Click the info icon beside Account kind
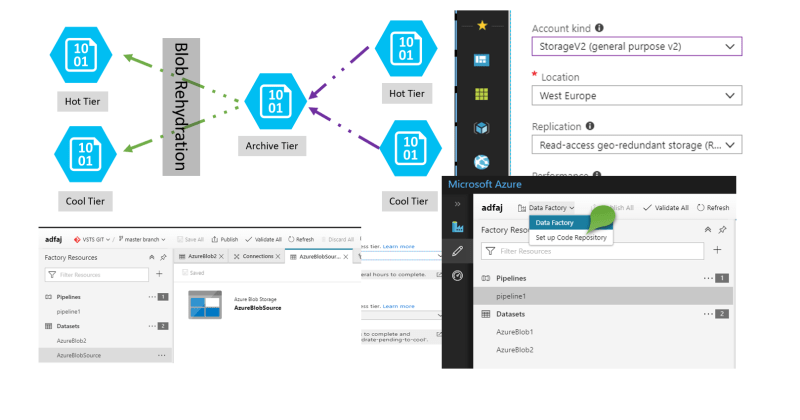The image size is (800, 420). pos(598,28)
